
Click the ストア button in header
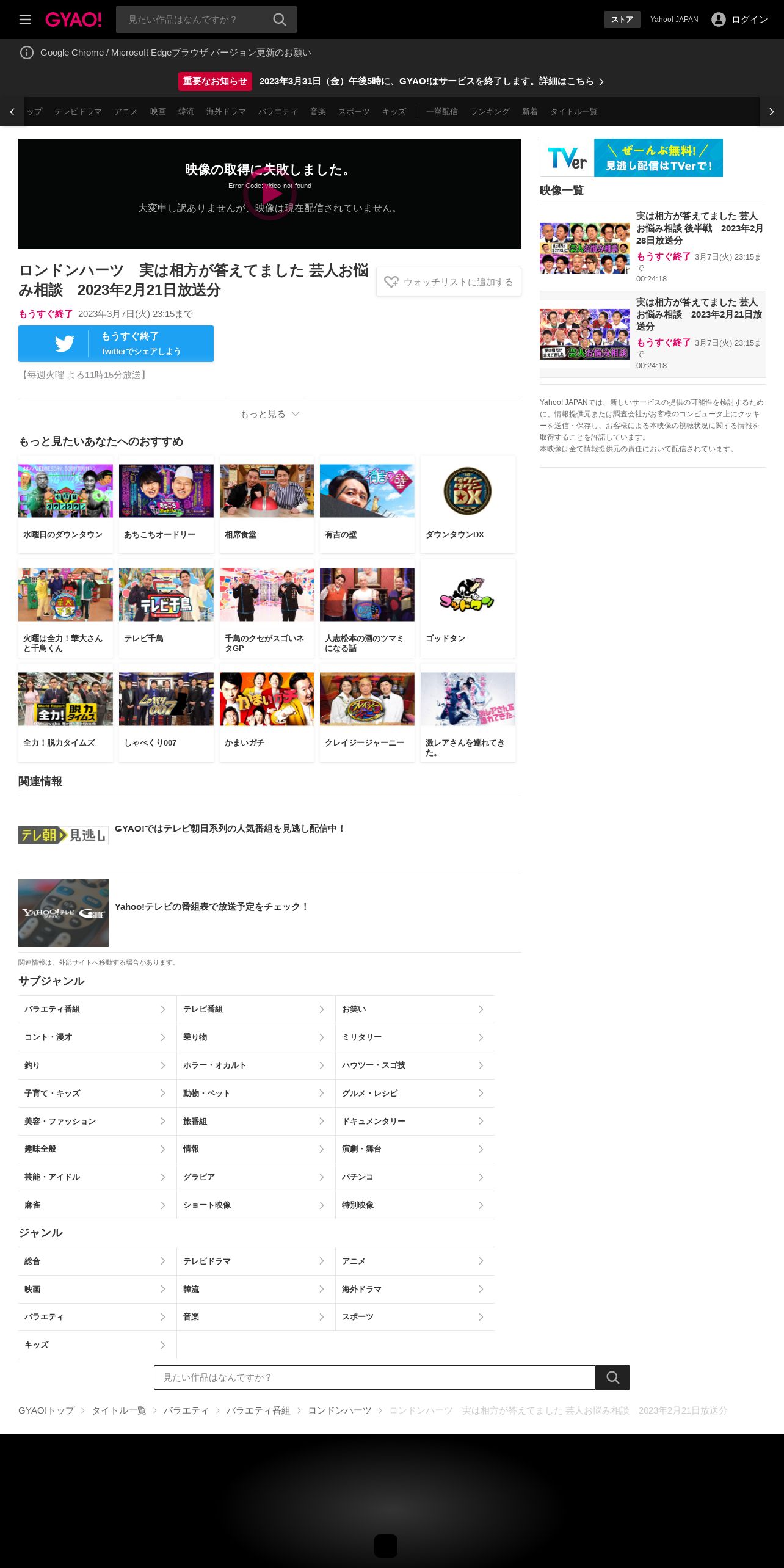[622, 20]
